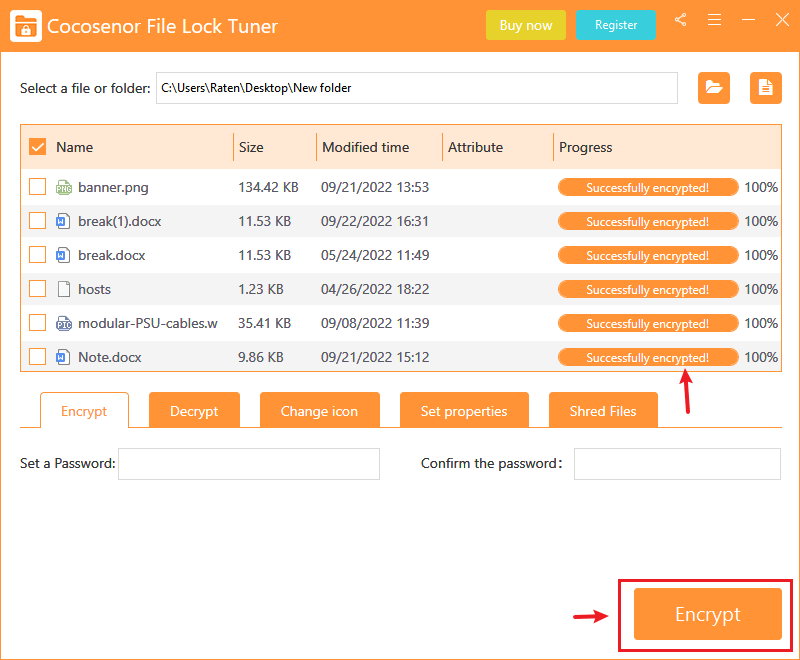Click the Buy now button
Viewport: 800px width, 660px height.
click(x=526, y=25)
